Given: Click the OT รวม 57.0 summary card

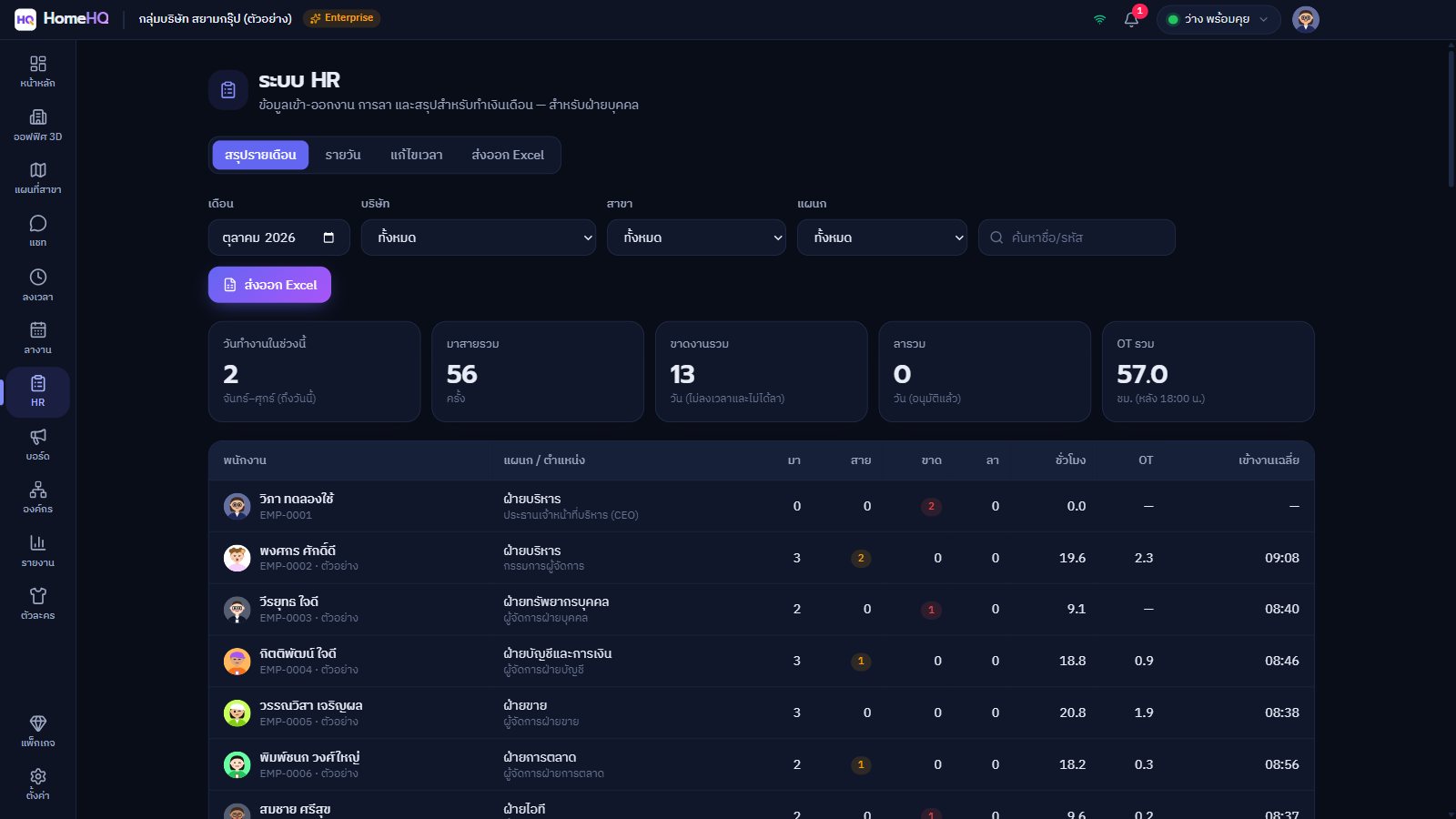Looking at the screenshot, I should click(1208, 371).
